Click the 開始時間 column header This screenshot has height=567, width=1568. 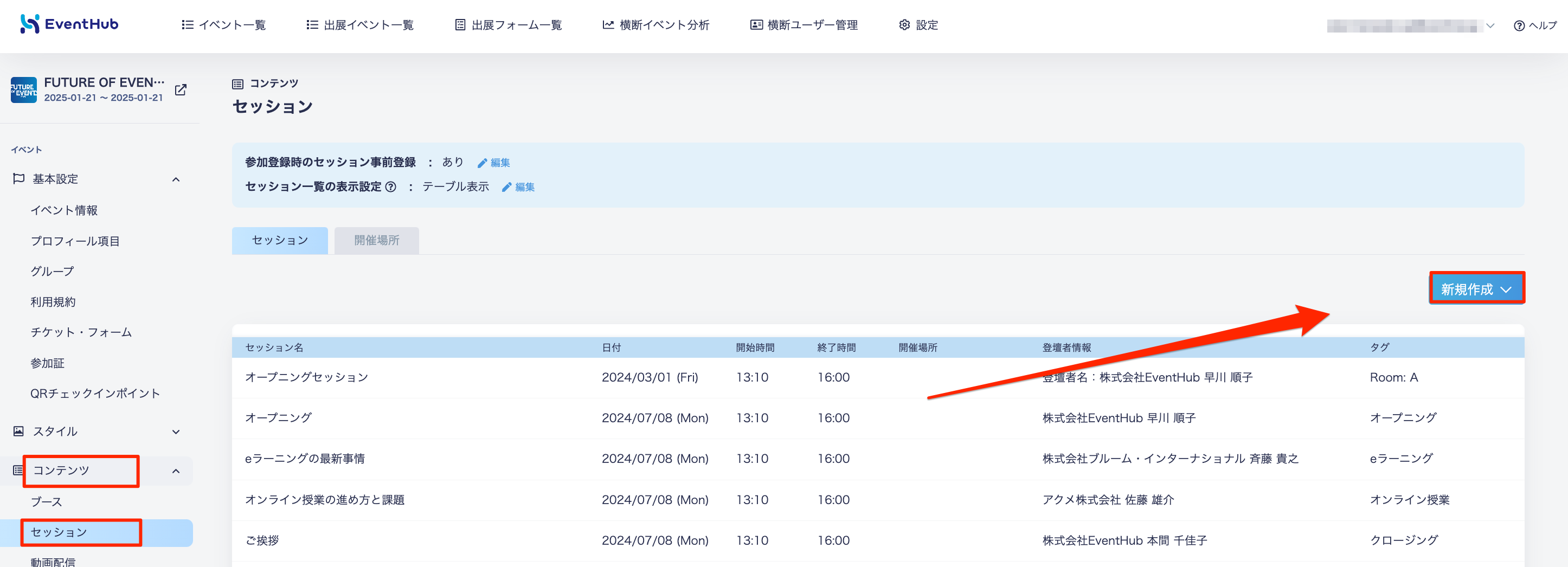755,347
